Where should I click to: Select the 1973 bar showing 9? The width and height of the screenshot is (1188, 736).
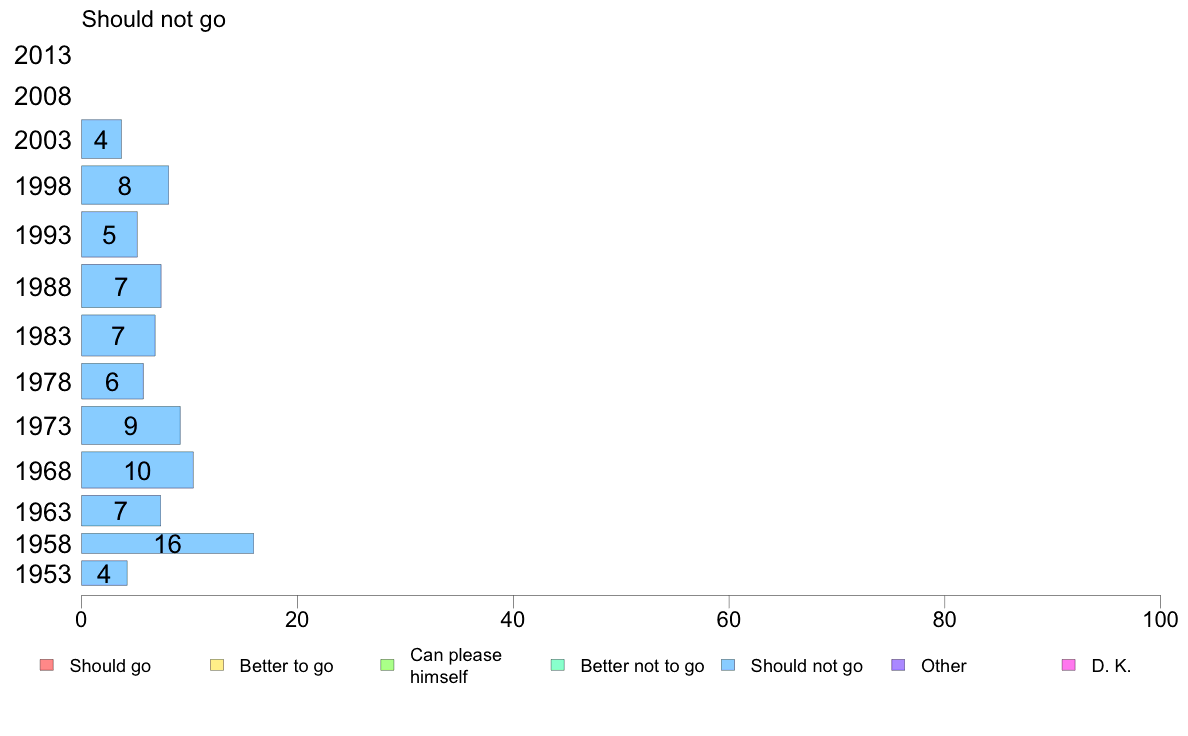(x=130, y=425)
